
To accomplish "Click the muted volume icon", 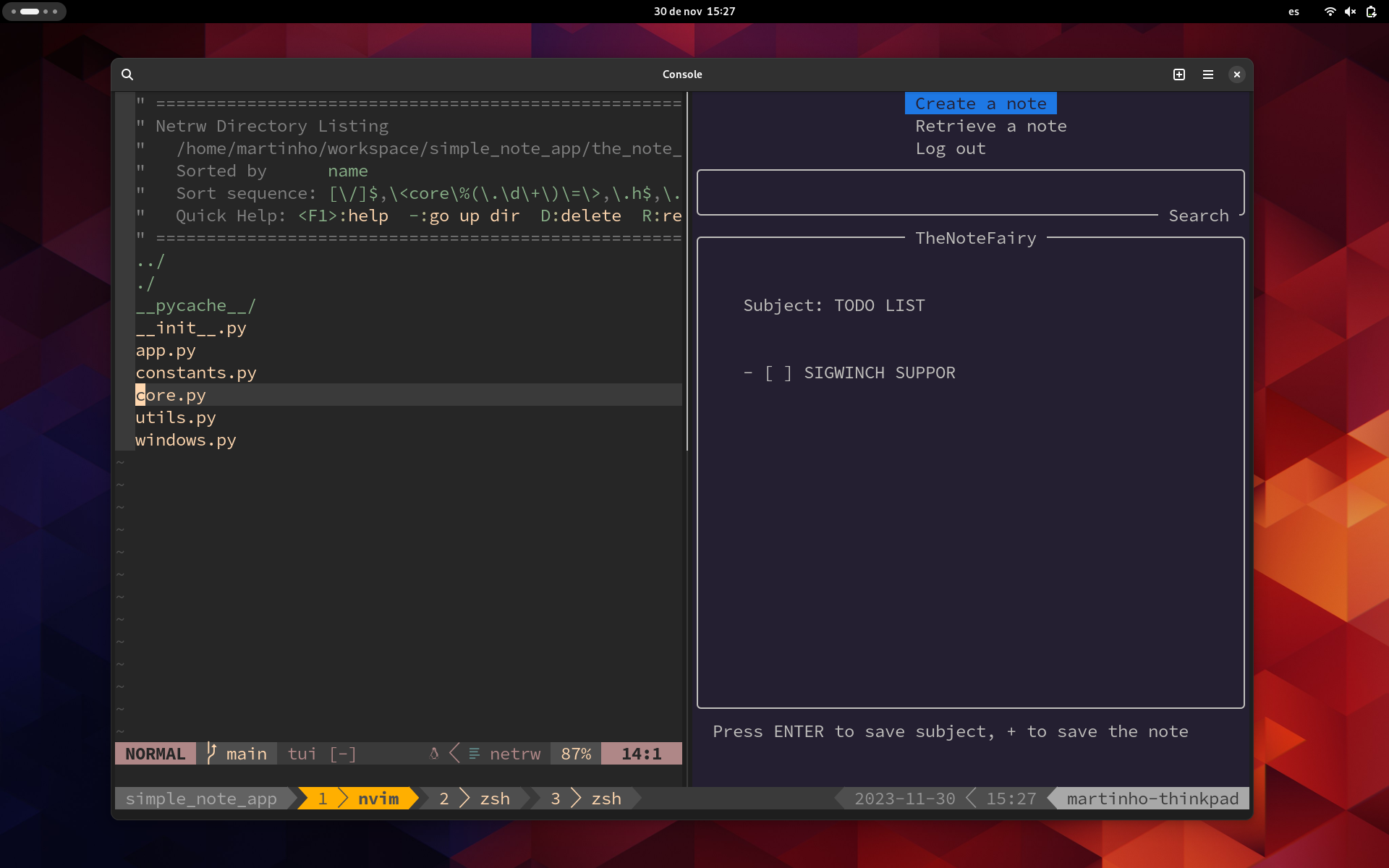I will click(x=1350, y=12).
